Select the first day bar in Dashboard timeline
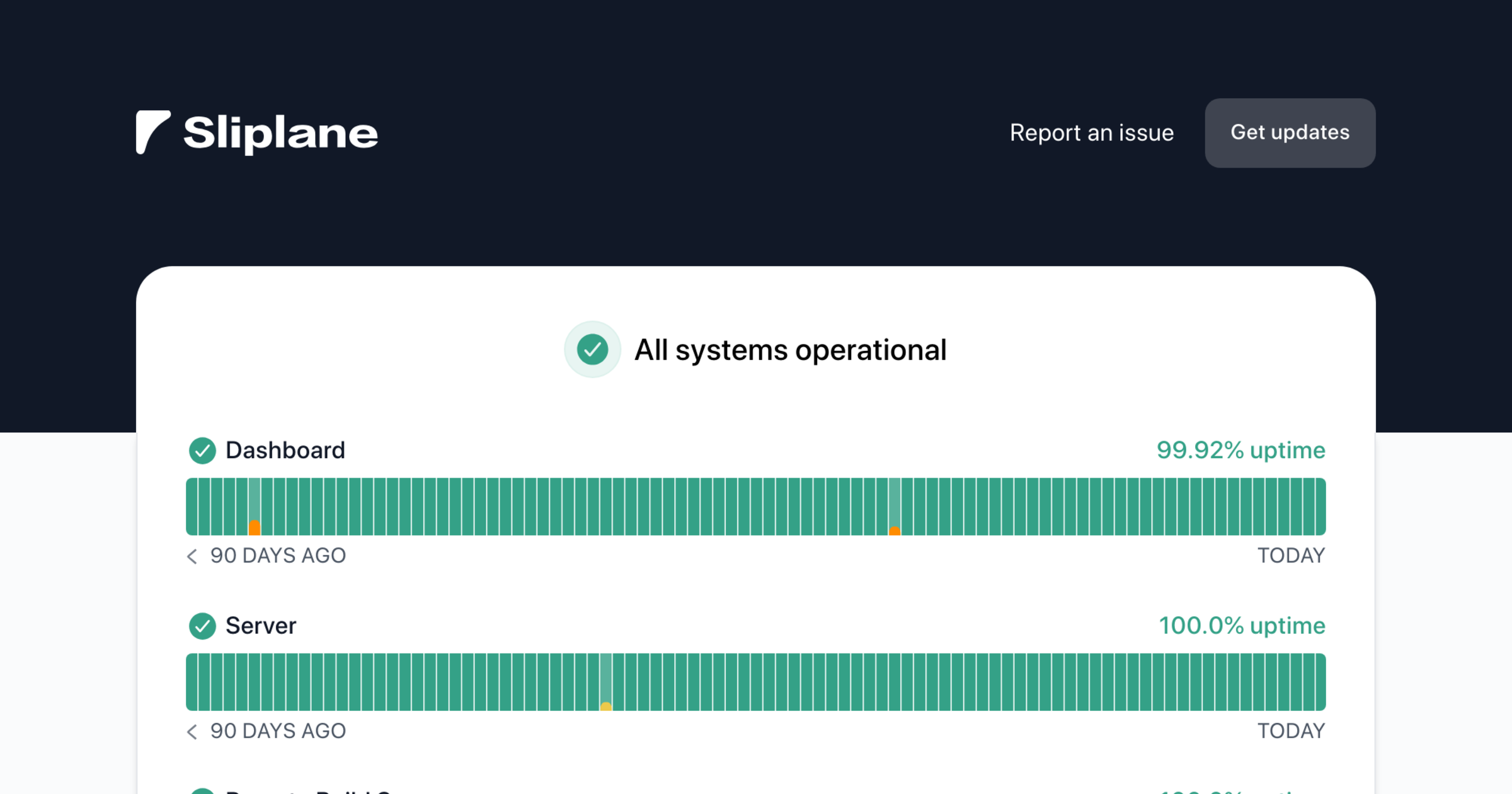Screen dimensions: 1512x794 [192, 507]
